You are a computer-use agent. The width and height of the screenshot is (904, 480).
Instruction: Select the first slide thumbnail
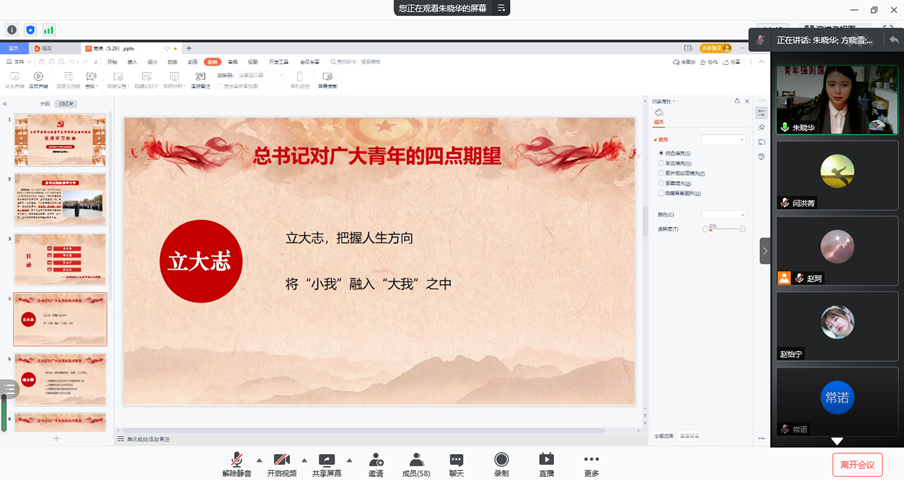pyautogui.click(x=60, y=140)
